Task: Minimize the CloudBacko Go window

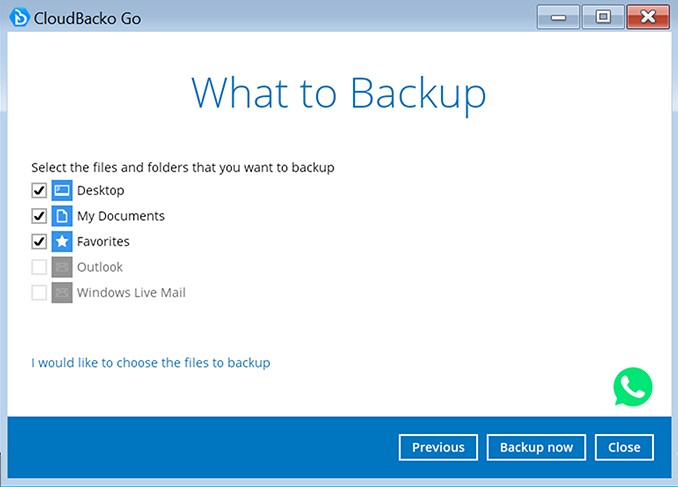Action: click(x=558, y=17)
